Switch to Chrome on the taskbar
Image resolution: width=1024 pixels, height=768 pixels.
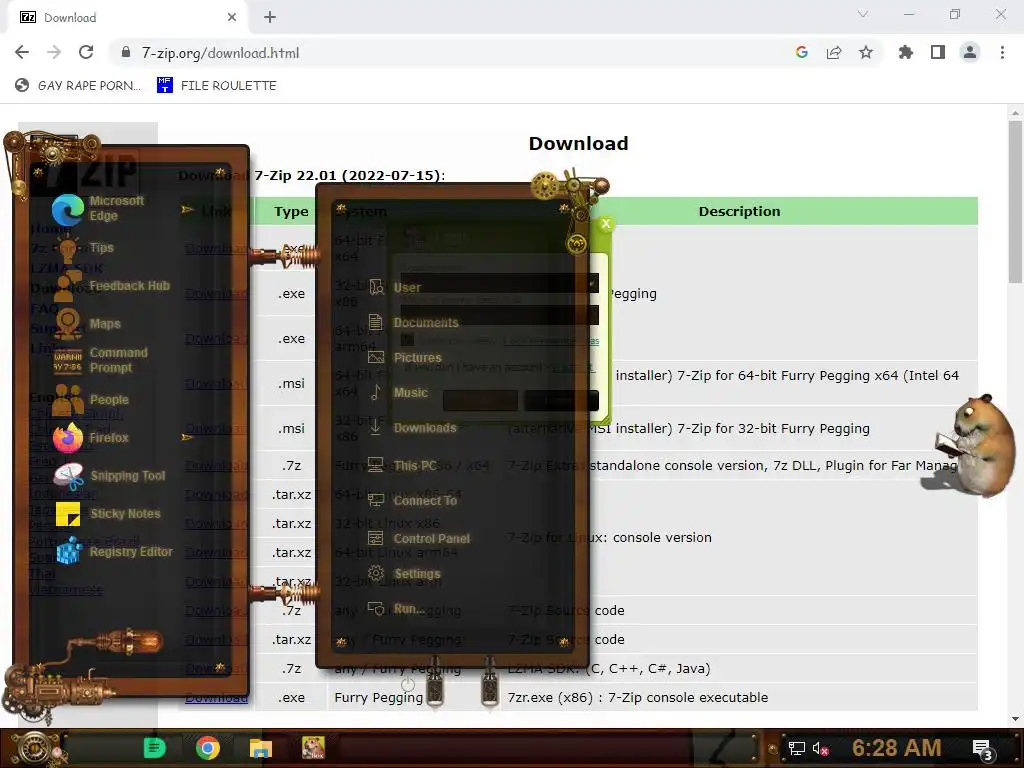point(208,748)
